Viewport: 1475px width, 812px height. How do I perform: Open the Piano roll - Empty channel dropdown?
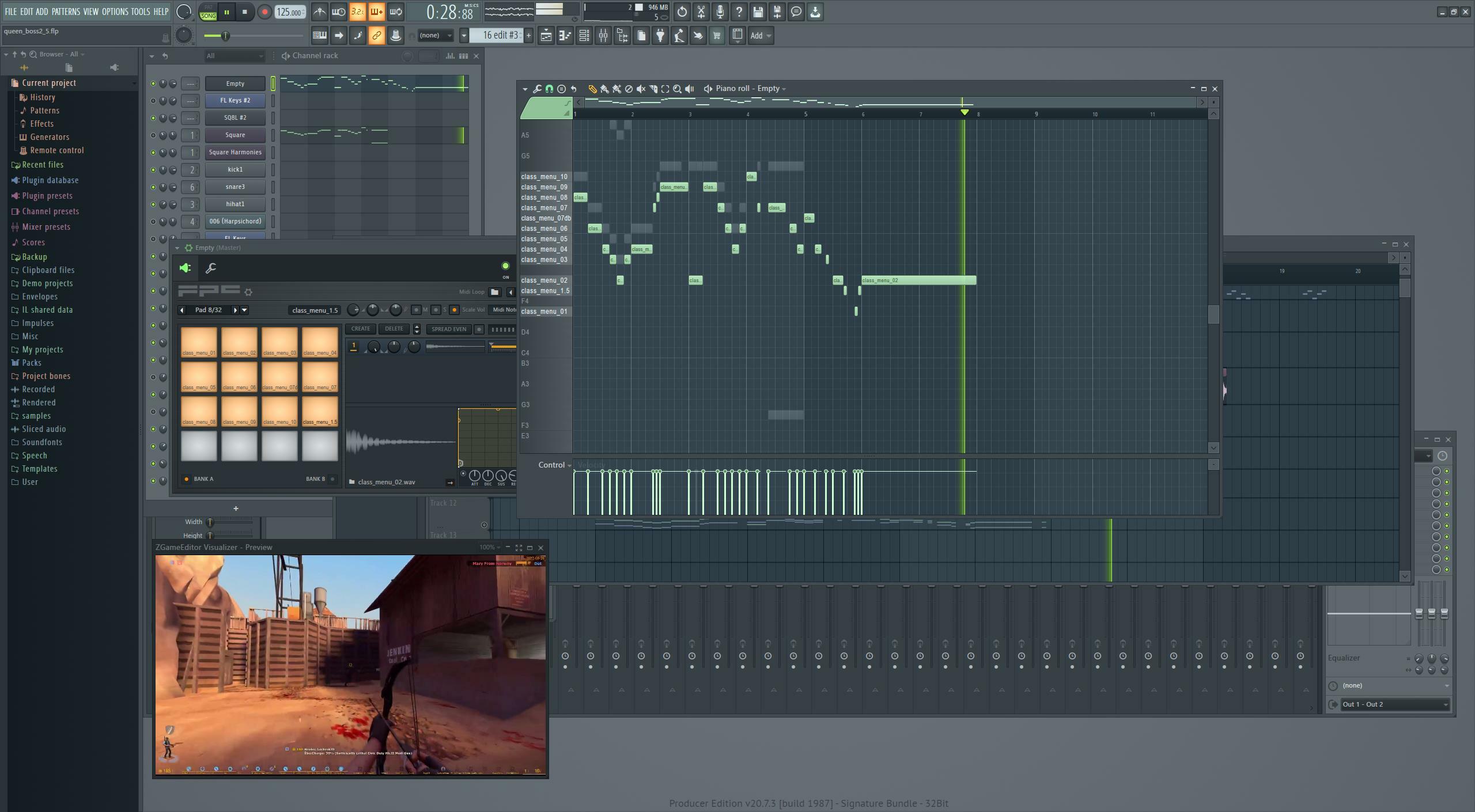(x=751, y=89)
